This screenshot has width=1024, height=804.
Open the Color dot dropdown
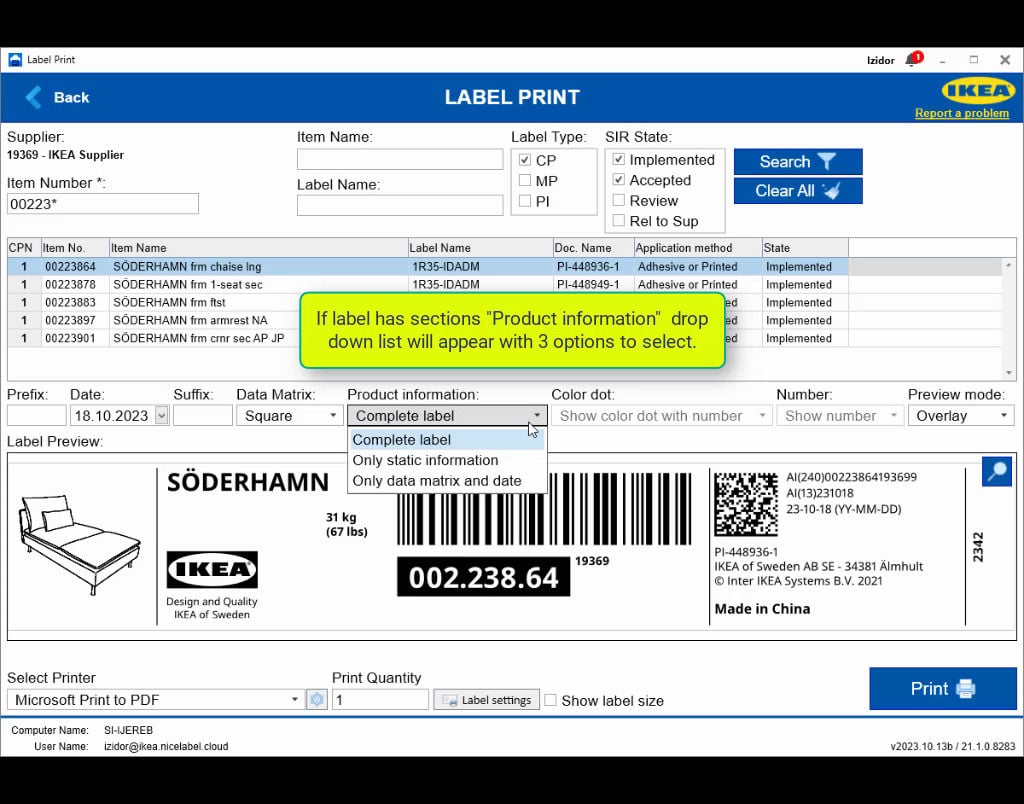point(662,415)
